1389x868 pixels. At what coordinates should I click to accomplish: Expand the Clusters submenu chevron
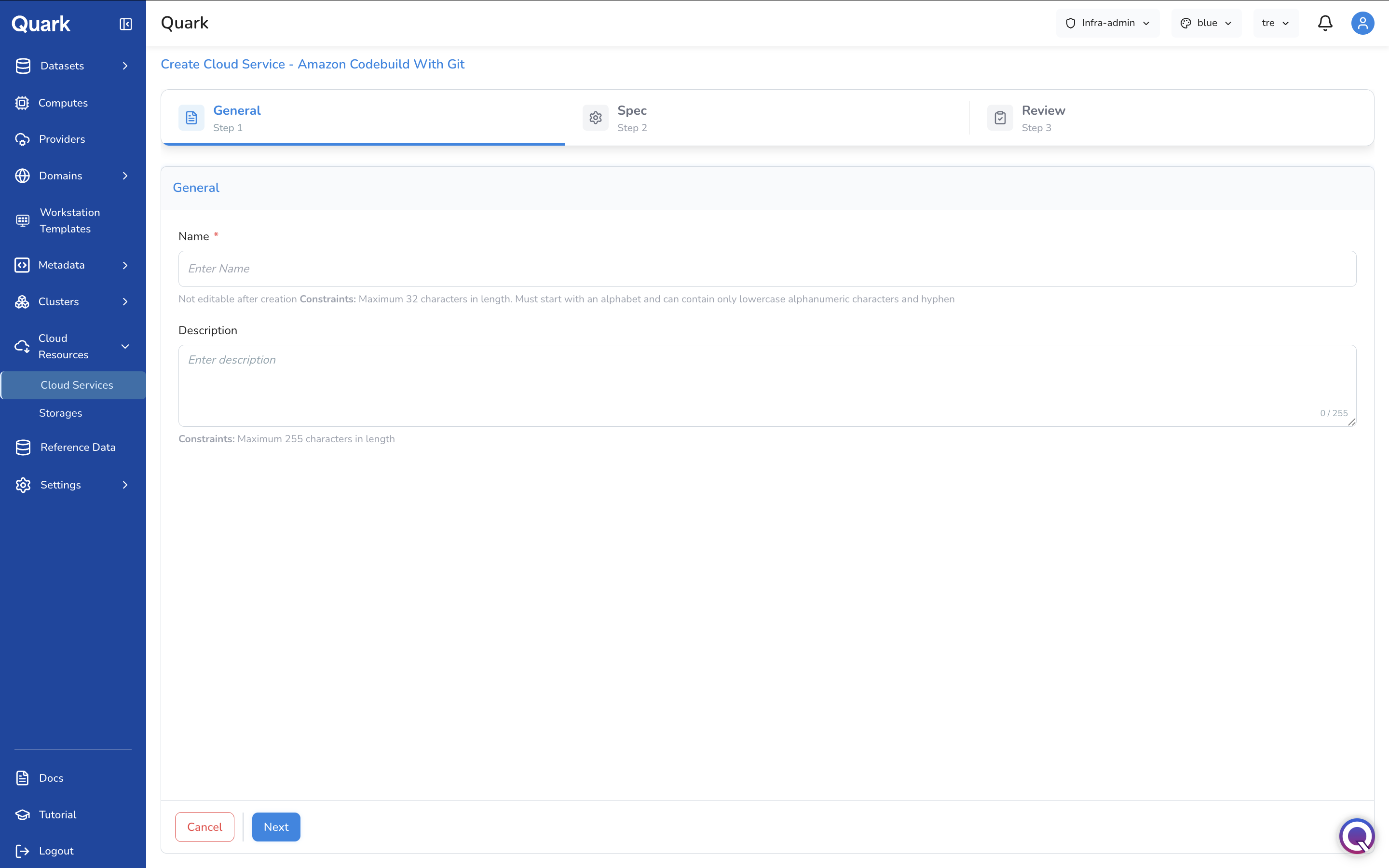[125, 302]
